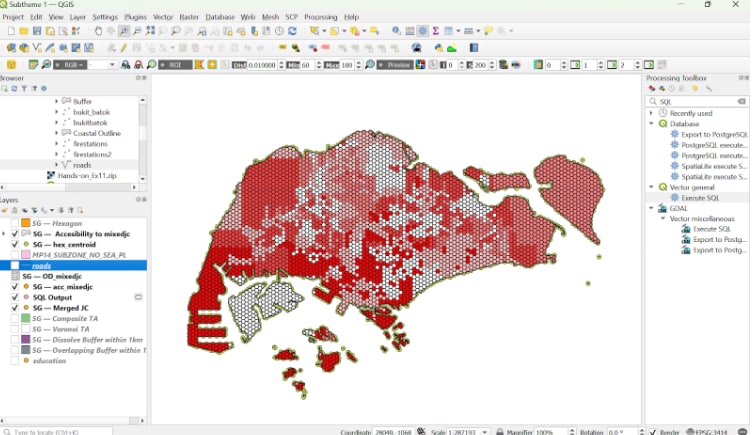Click the Refresh map icon
The width and height of the screenshot is (755, 435).
pos(293,31)
